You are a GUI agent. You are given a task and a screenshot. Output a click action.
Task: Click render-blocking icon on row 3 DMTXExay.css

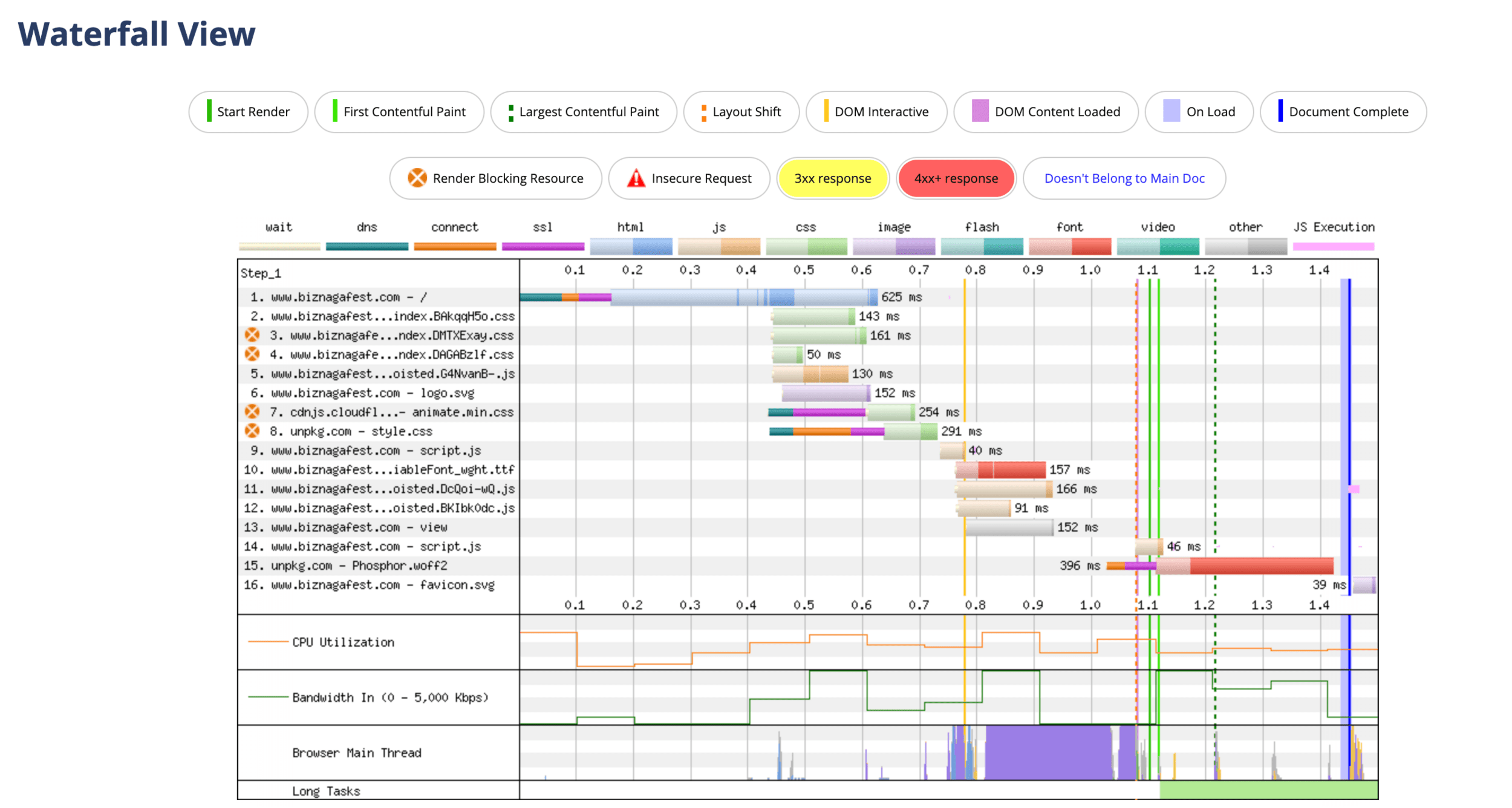(x=252, y=335)
